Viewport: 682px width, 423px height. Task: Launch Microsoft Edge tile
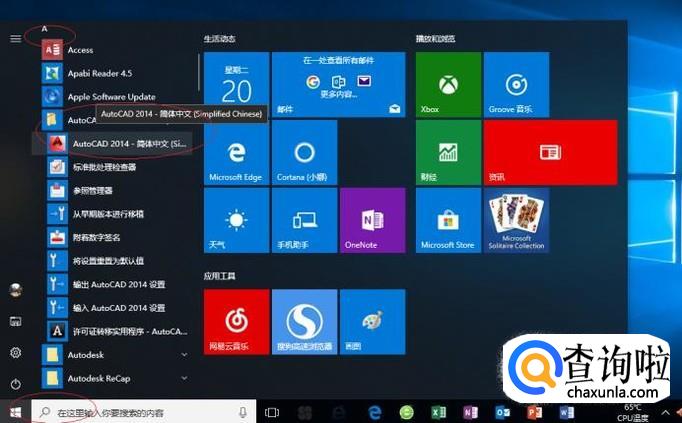pos(236,153)
